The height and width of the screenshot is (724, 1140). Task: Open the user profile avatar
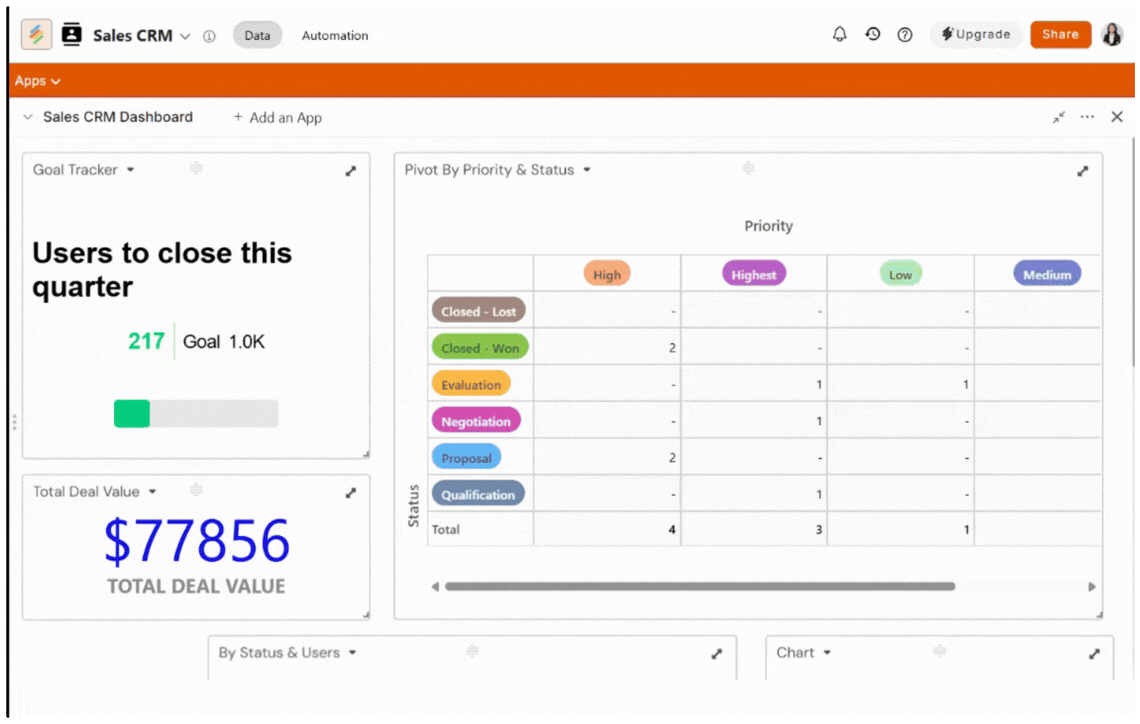click(1112, 35)
